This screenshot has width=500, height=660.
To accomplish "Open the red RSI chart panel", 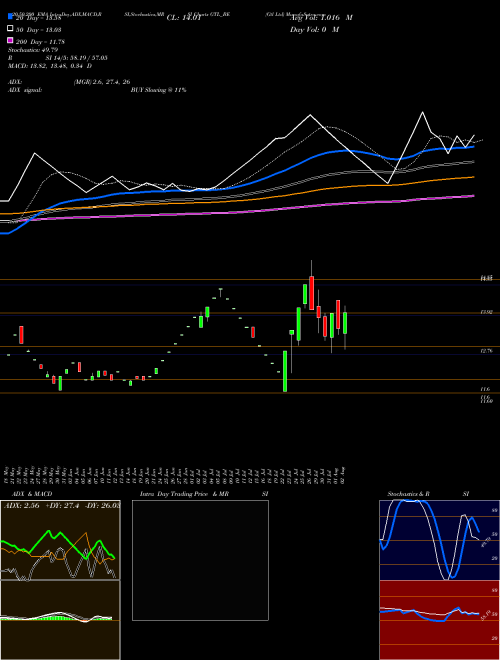I will 439,620.
